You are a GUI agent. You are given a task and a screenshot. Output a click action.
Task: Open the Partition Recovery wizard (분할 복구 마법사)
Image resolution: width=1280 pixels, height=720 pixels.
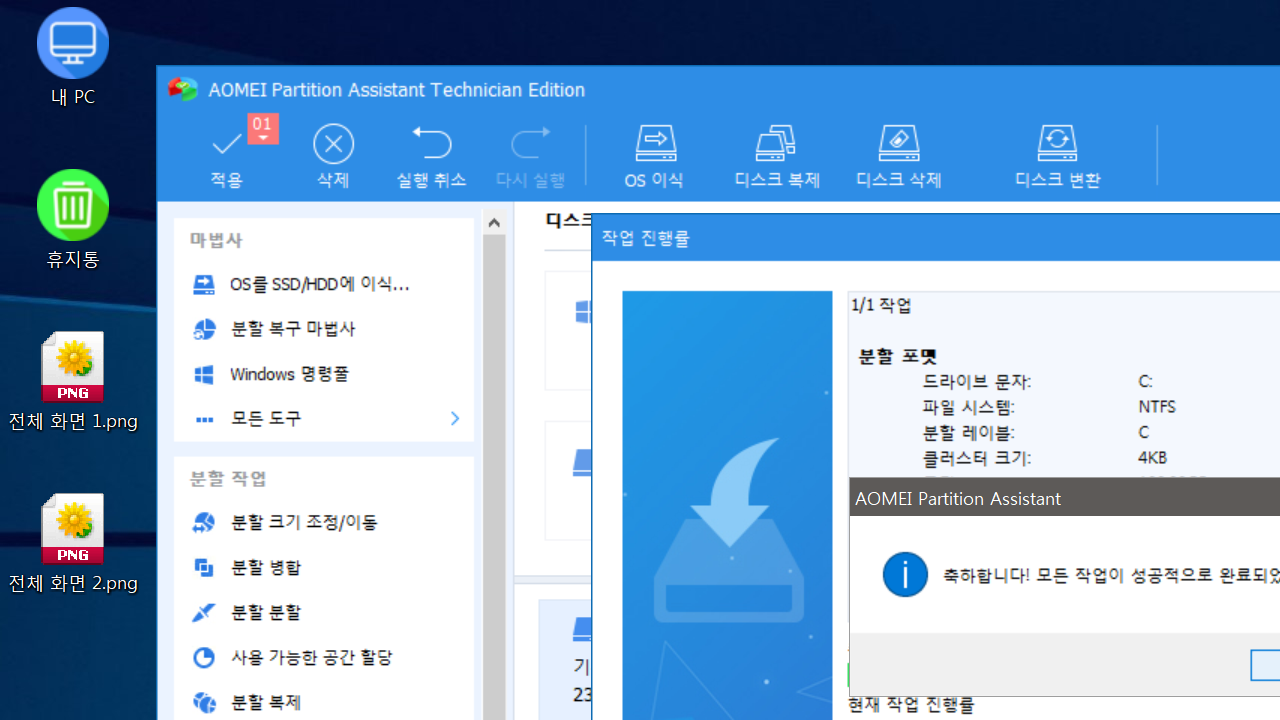point(292,329)
